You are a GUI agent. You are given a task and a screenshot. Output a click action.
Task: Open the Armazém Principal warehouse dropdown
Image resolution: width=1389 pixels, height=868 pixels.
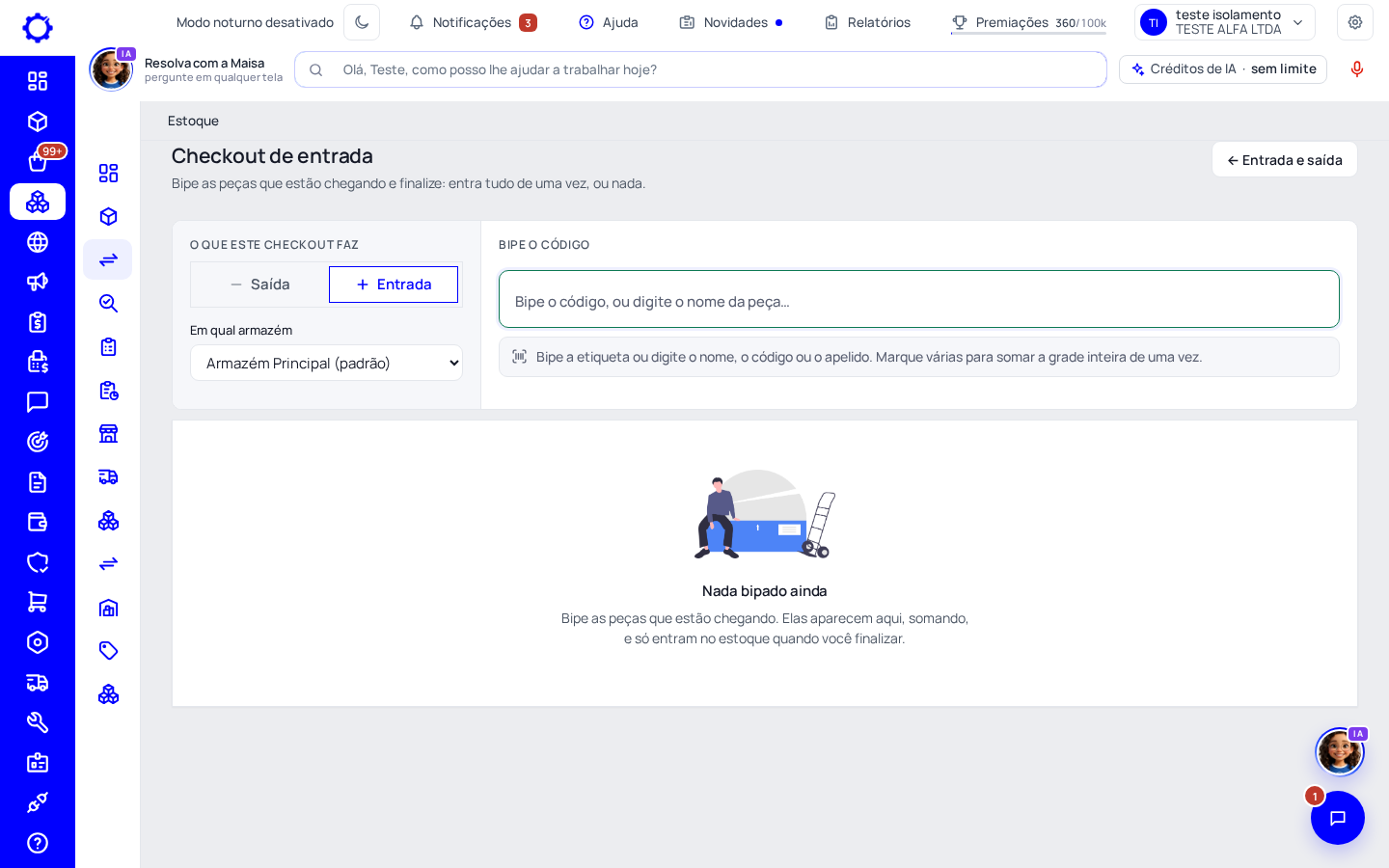[326, 363]
